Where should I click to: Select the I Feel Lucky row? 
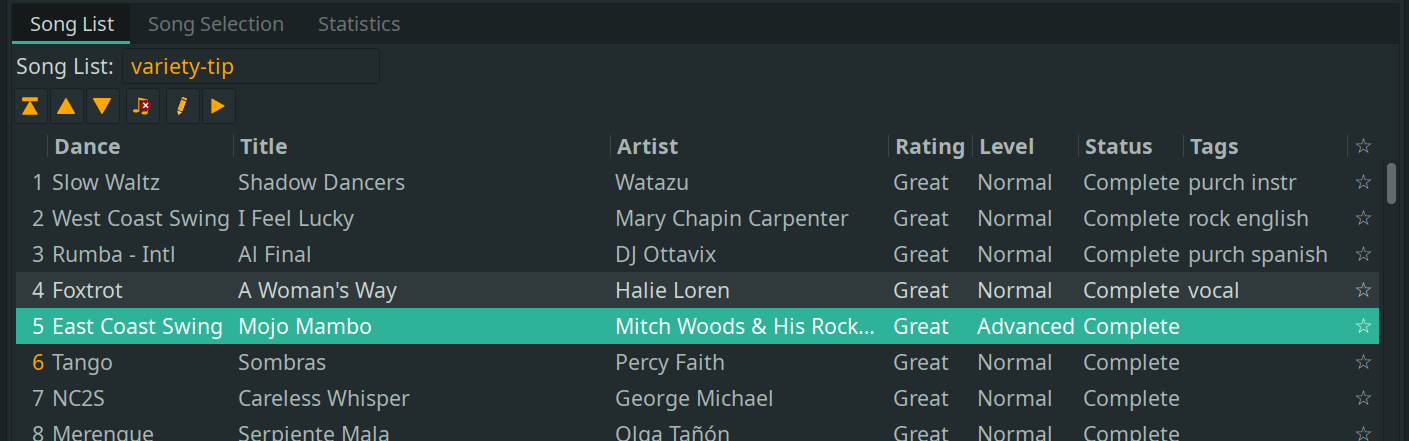tap(295, 219)
